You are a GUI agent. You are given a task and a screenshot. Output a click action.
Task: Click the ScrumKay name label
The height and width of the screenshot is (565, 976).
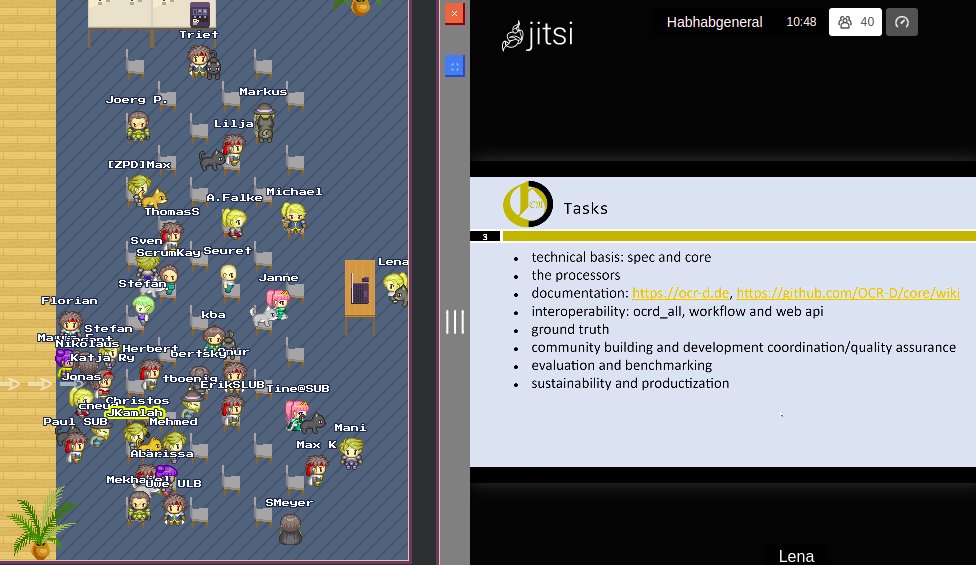point(168,253)
